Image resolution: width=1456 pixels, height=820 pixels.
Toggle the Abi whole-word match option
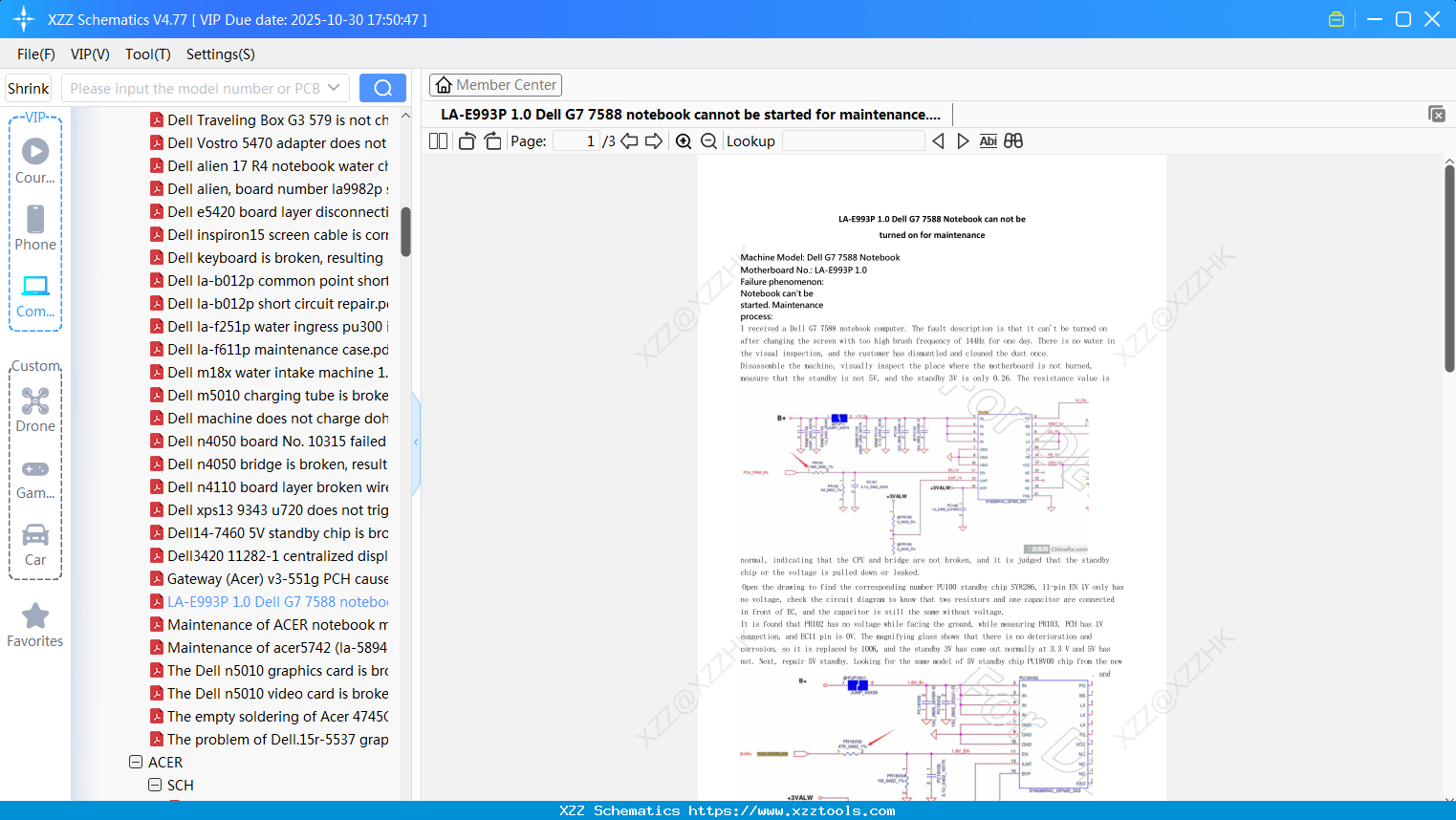click(989, 141)
